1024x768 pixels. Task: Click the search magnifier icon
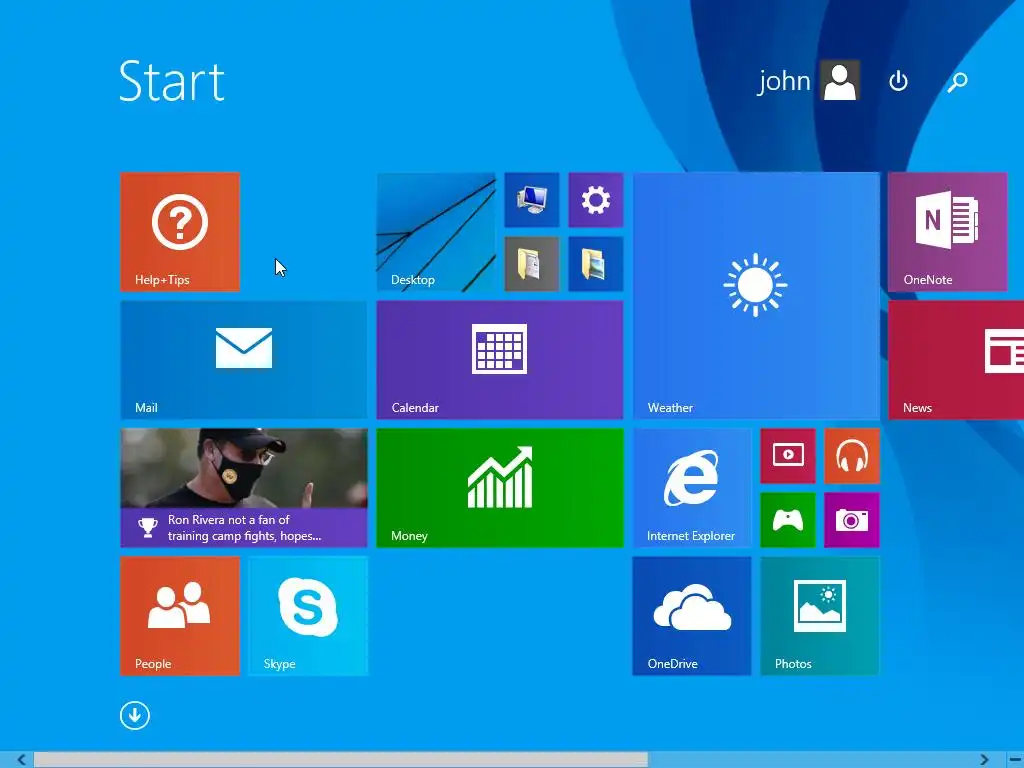(x=957, y=82)
